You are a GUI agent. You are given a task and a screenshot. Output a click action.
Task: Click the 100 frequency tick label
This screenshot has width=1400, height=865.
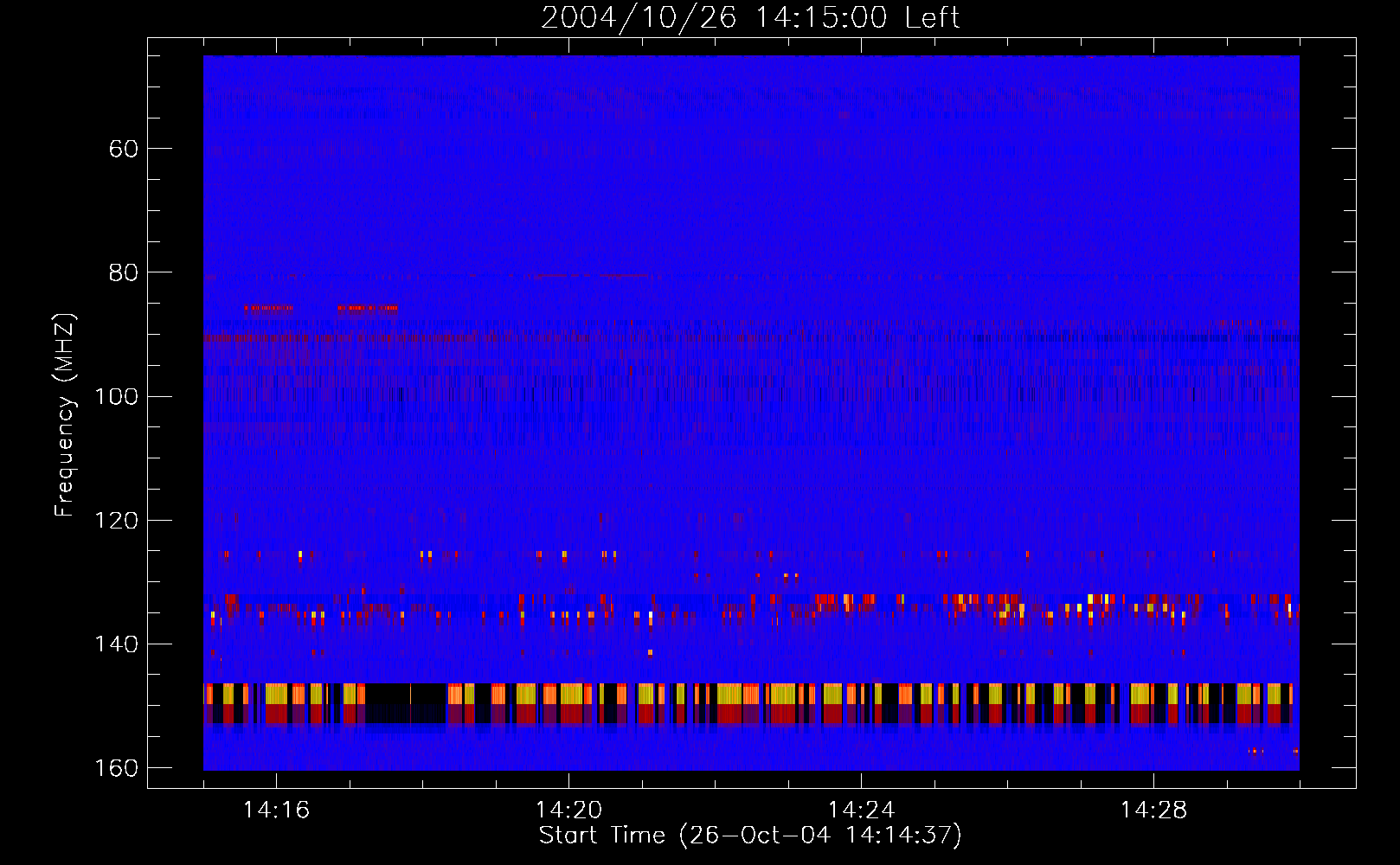pos(116,397)
